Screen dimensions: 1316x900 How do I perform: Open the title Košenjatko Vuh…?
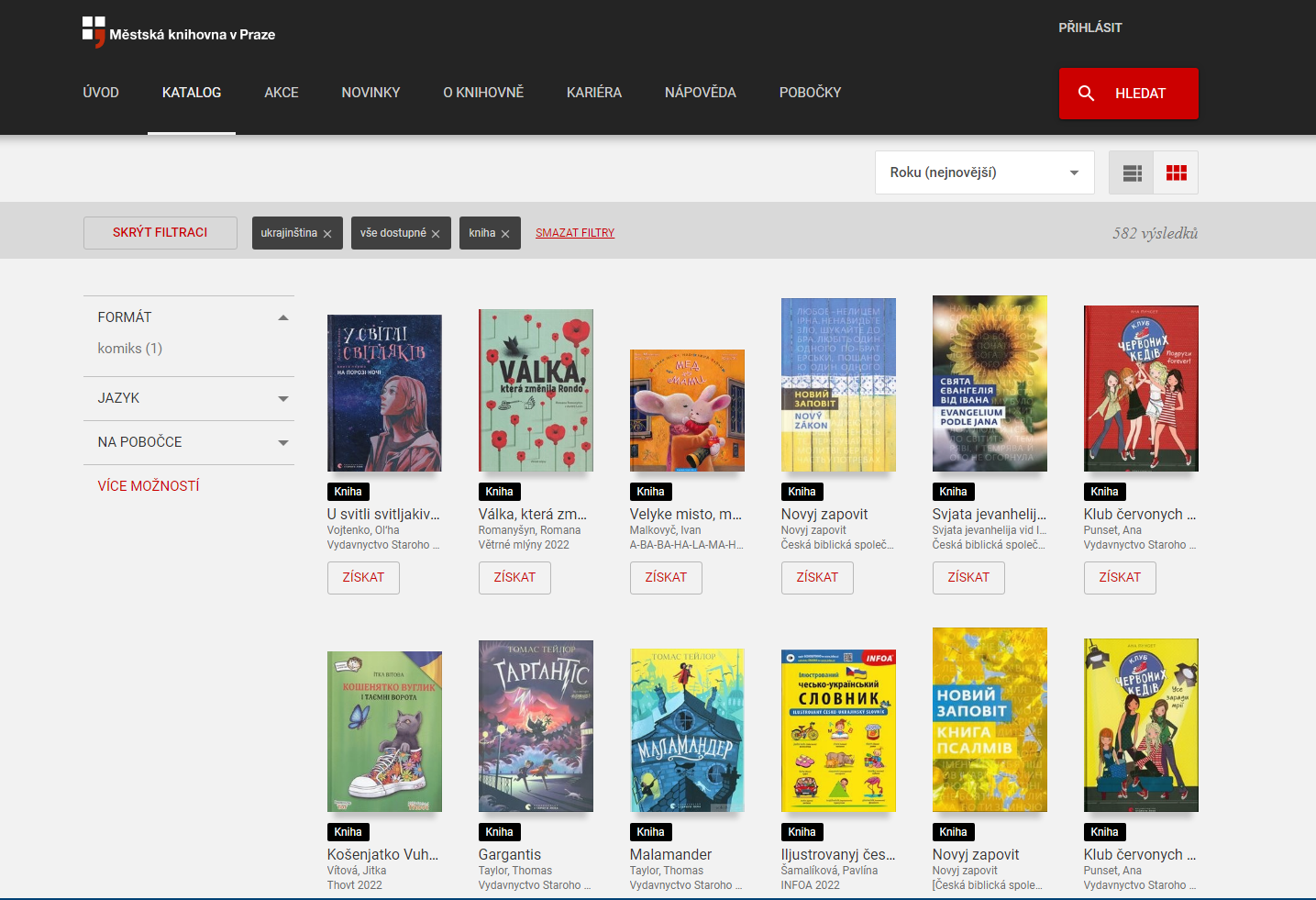click(382, 855)
